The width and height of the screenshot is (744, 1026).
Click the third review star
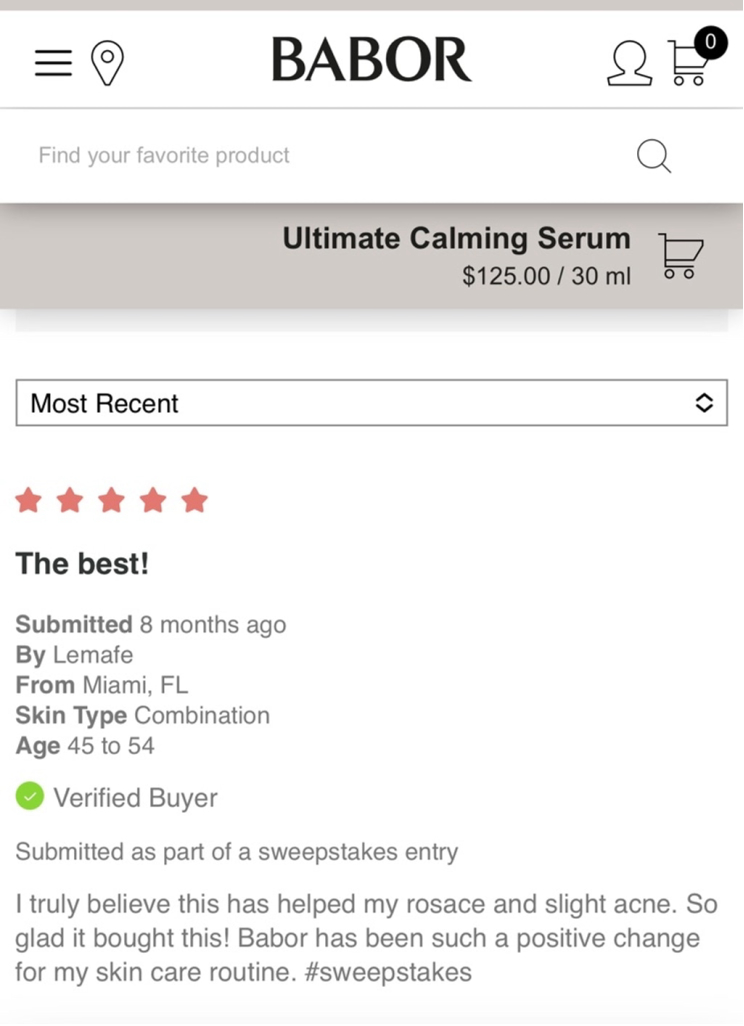click(112, 501)
